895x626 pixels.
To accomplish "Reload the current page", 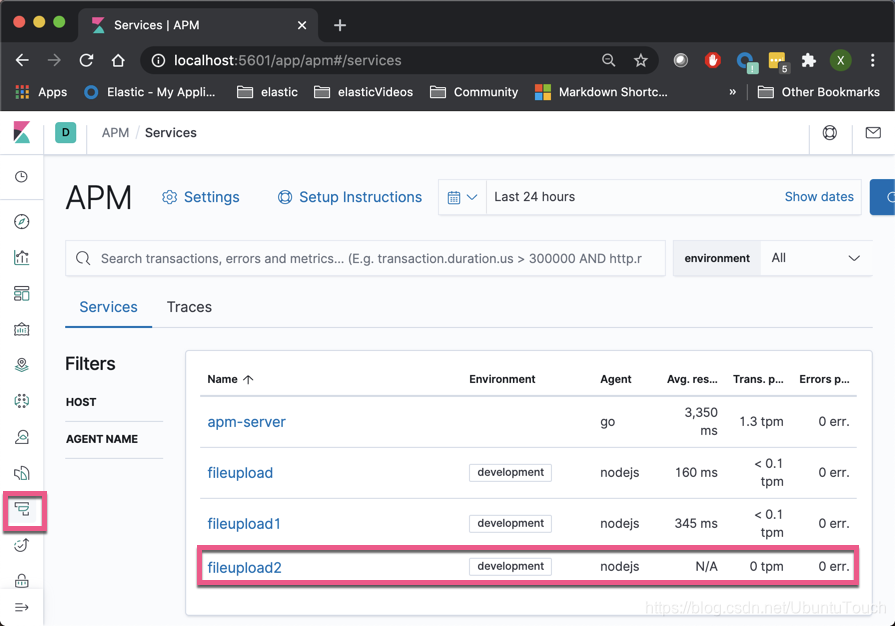I will point(86,60).
